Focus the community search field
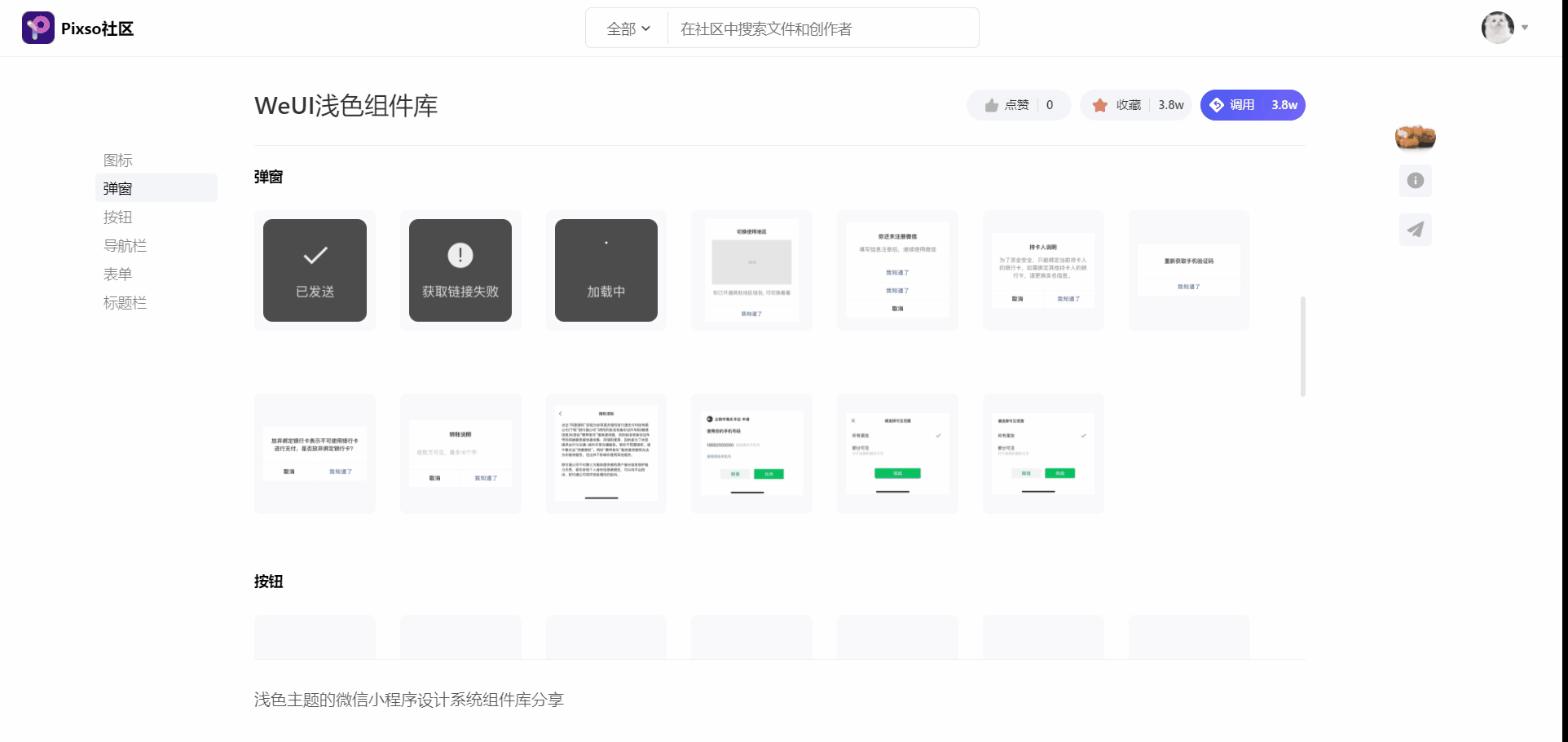Image resolution: width=1568 pixels, height=742 pixels. pyautogui.click(x=823, y=29)
